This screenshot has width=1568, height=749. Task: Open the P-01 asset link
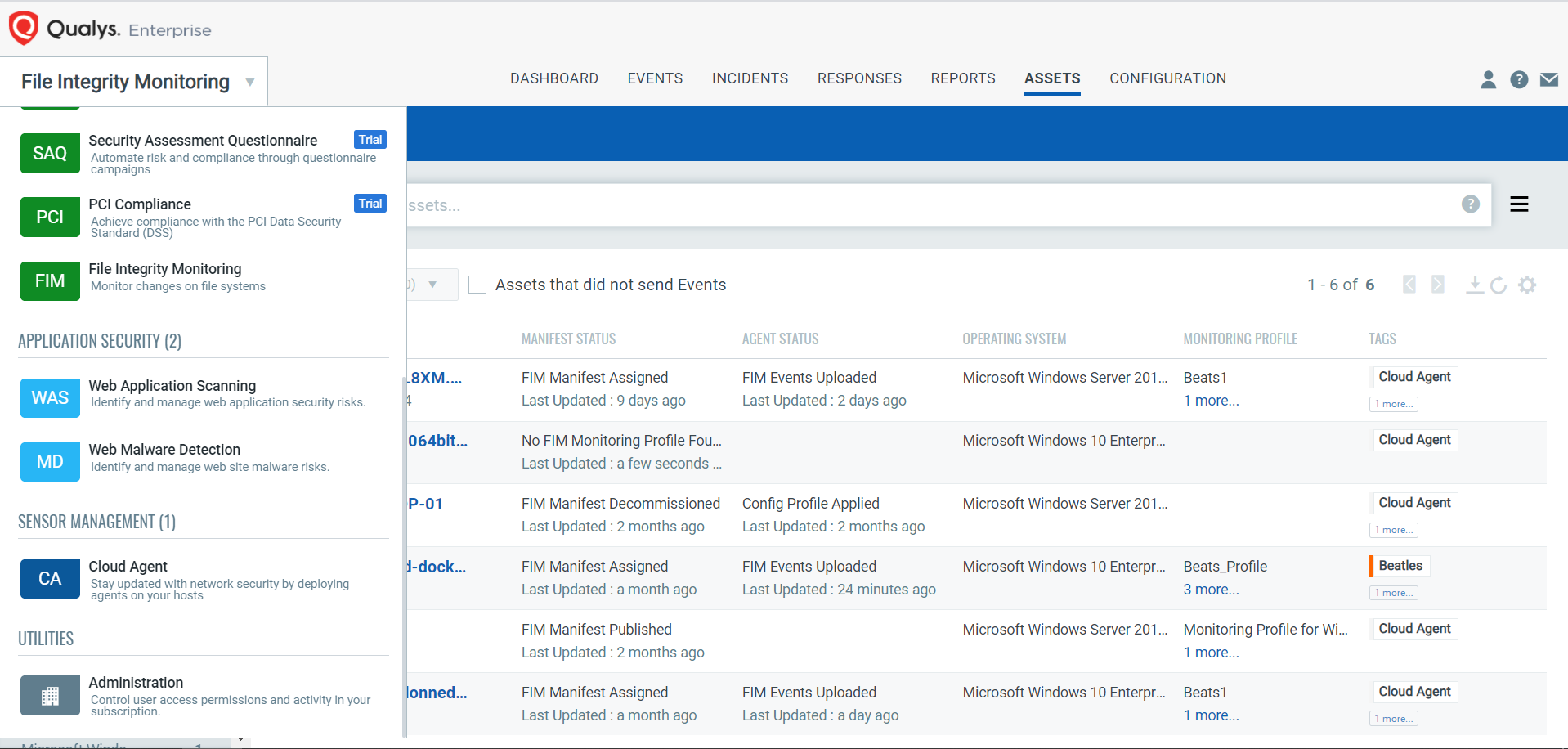[426, 504]
